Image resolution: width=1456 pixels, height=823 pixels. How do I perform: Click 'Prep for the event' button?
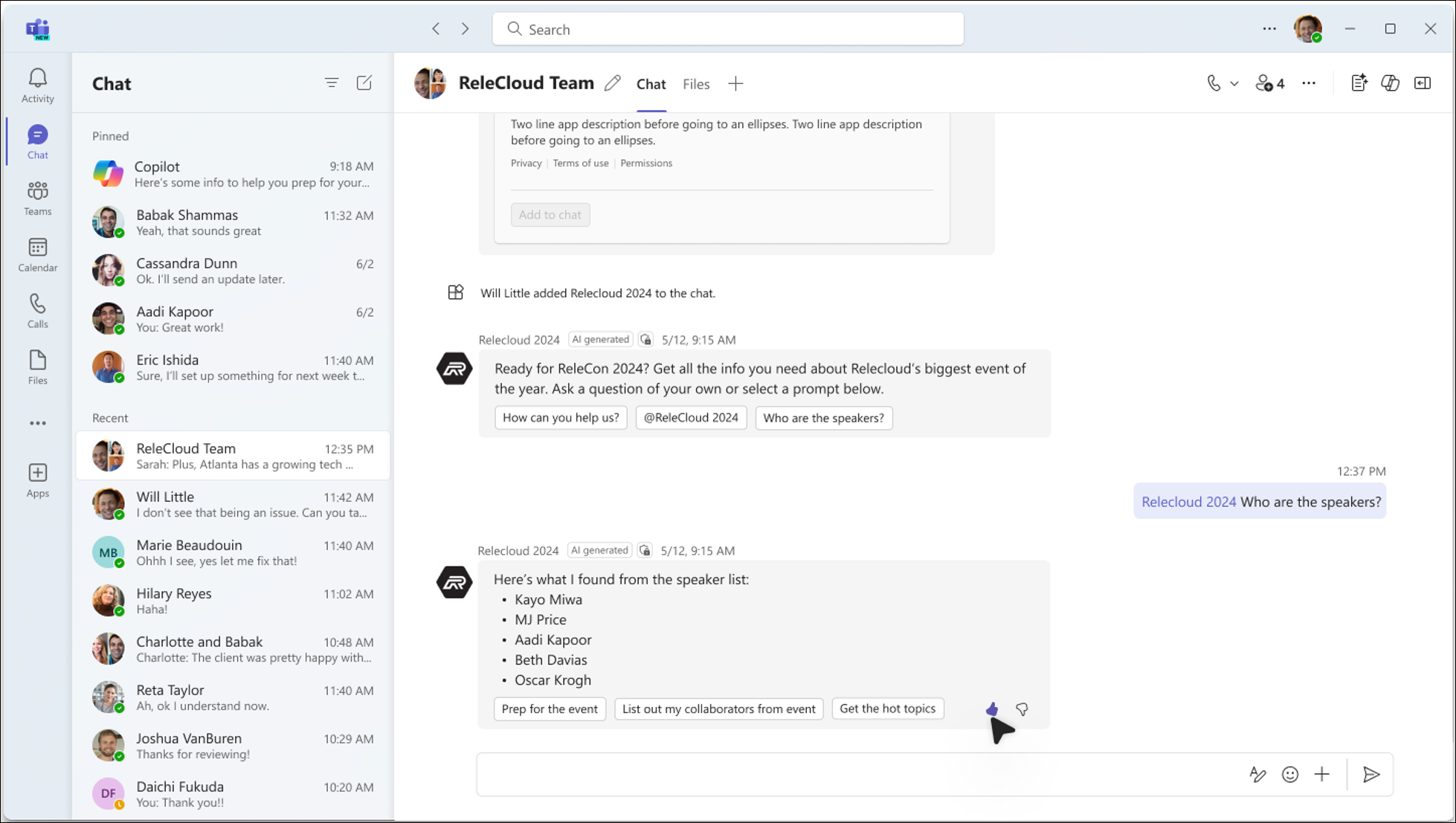pyautogui.click(x=550, y=708)
